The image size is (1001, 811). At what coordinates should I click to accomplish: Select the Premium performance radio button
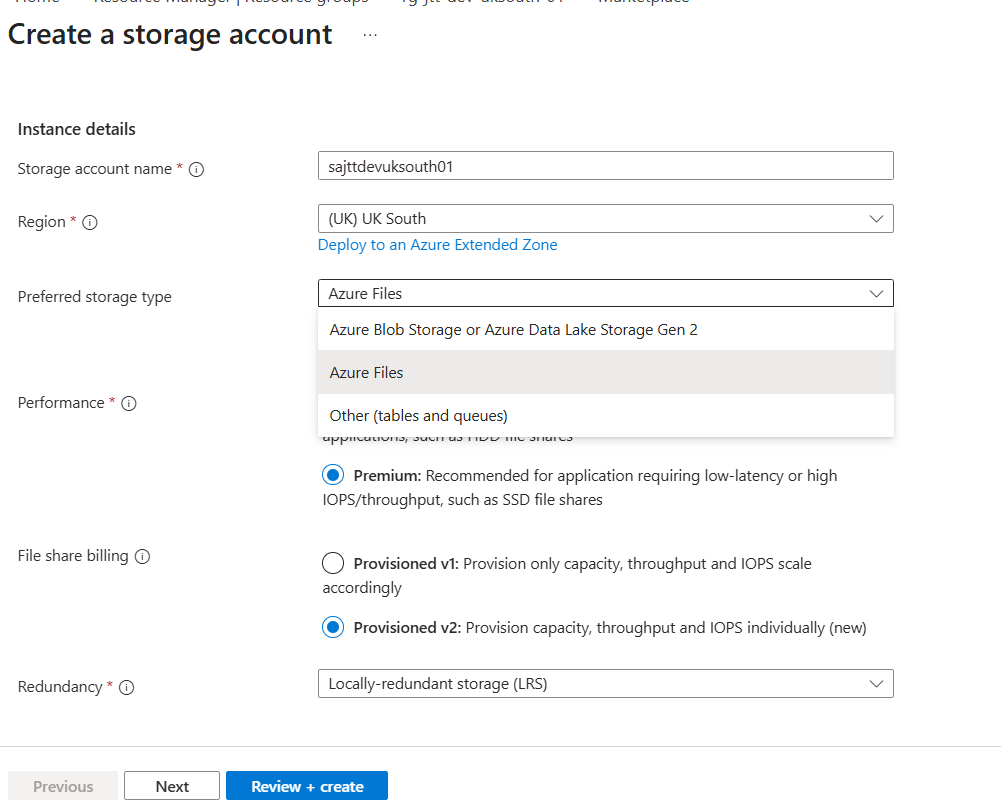click(x=333, y=475)
